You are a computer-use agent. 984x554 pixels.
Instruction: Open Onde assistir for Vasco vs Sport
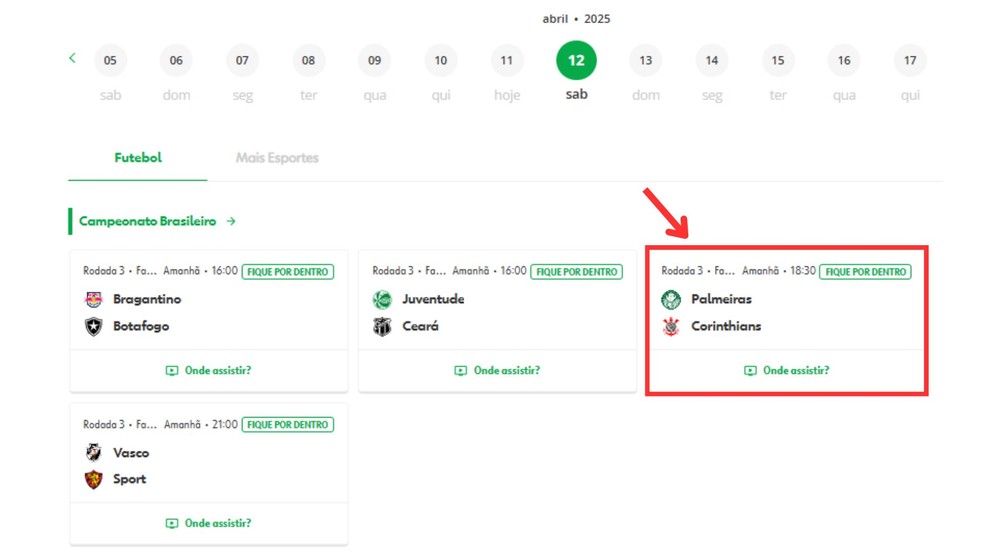click(208, 523)
